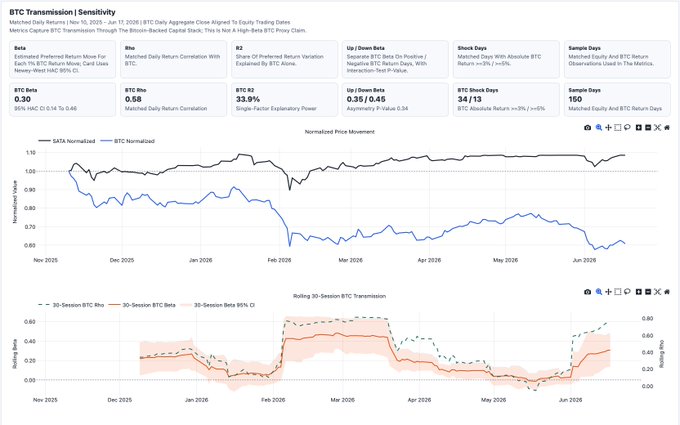Click the BTC Beta value 0.30
This screenshot has height=425, width=680.
click(x=23, y=99)
